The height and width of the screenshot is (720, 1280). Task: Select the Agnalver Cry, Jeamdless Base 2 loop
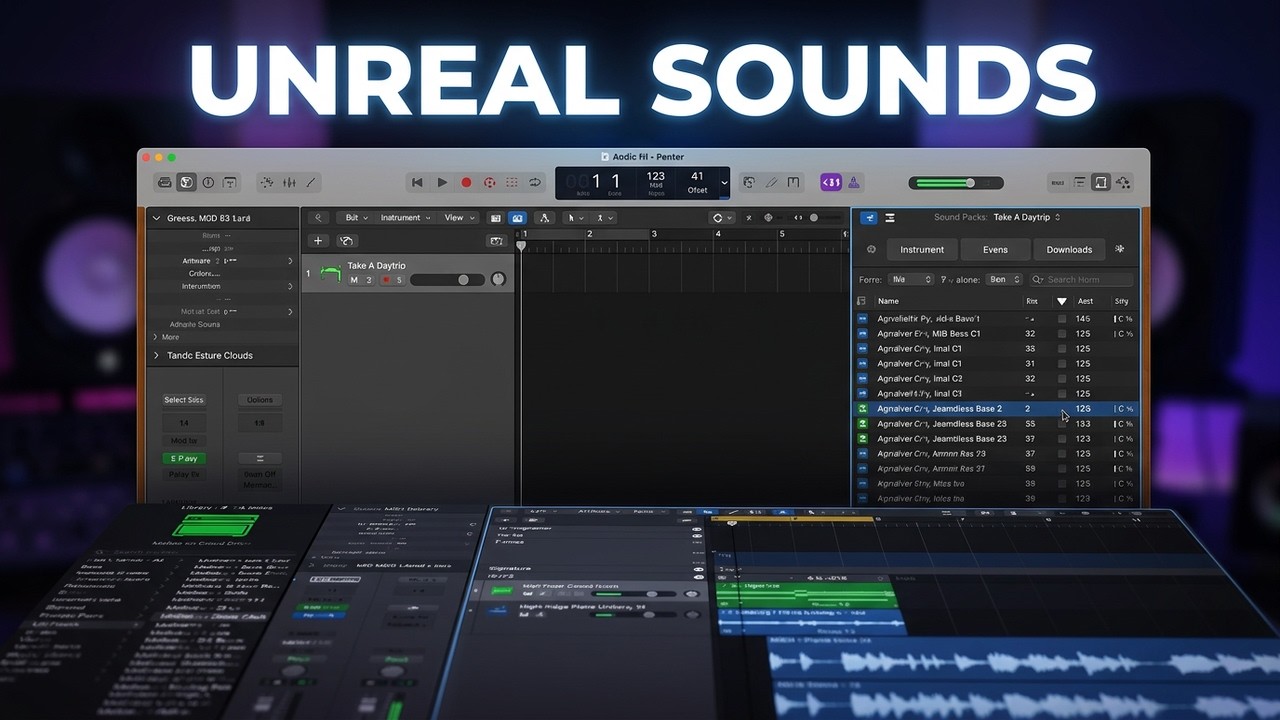click(x=996, y=409)
